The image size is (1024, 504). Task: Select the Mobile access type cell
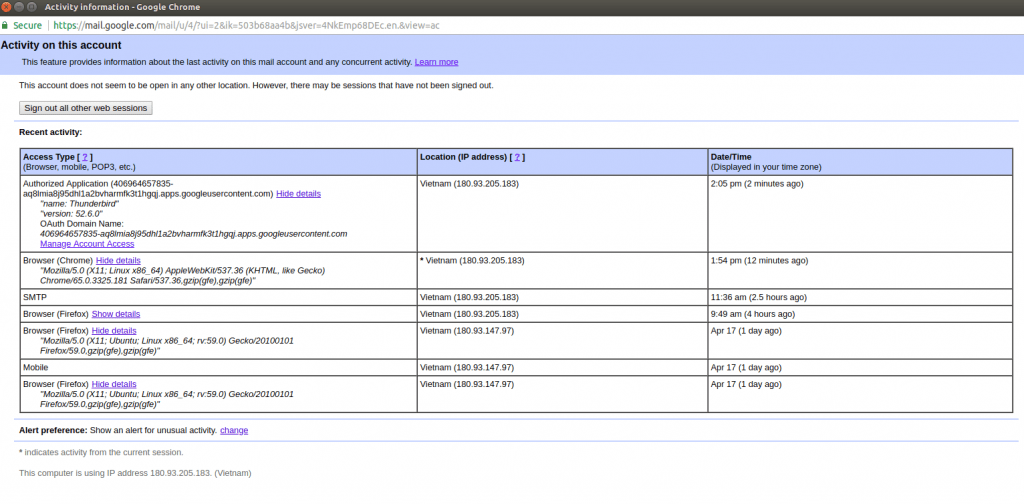(x=219, y=368)
